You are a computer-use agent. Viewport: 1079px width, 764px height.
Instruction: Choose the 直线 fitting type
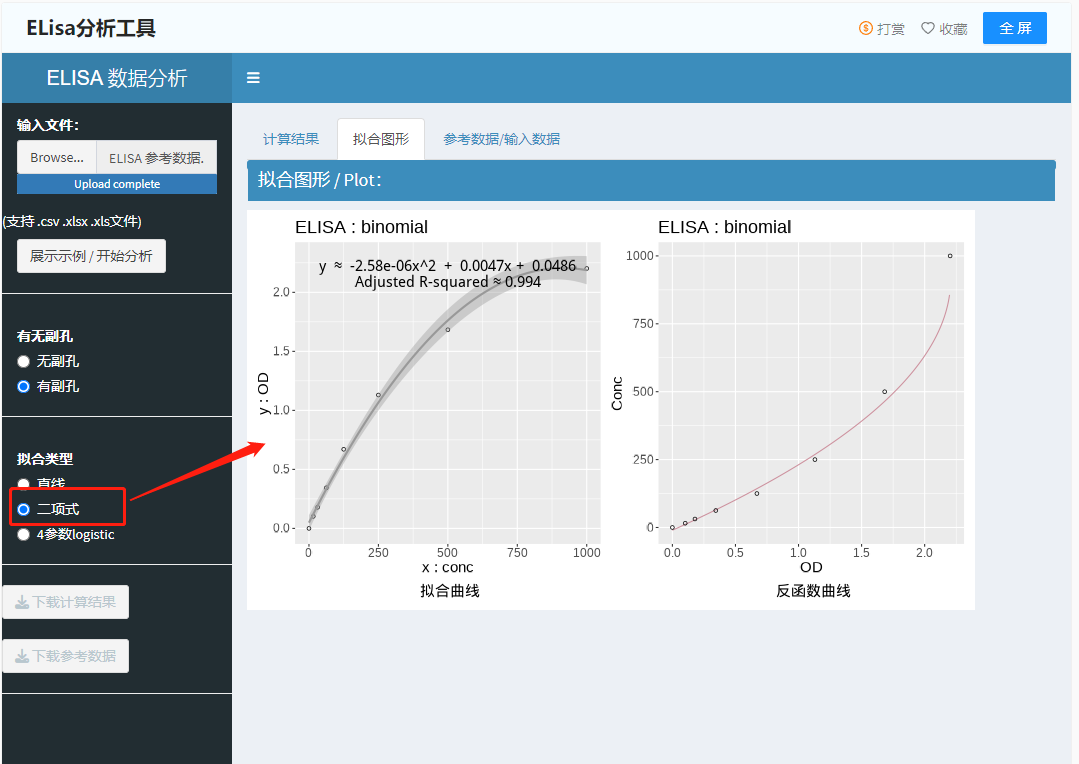pyautogui.click(x=23, y=484)
